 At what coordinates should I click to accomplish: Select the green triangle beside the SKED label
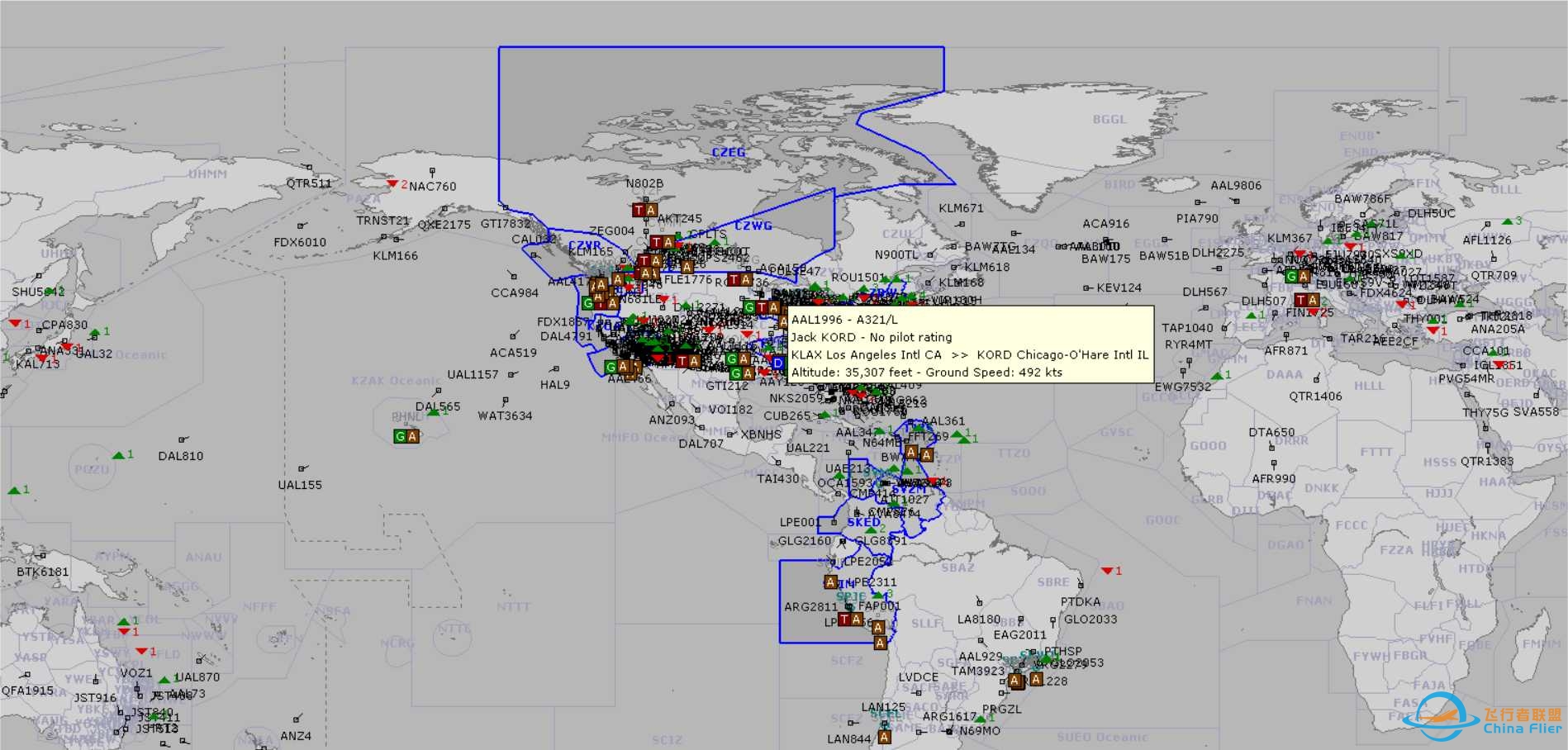click(x=872, y=529)
